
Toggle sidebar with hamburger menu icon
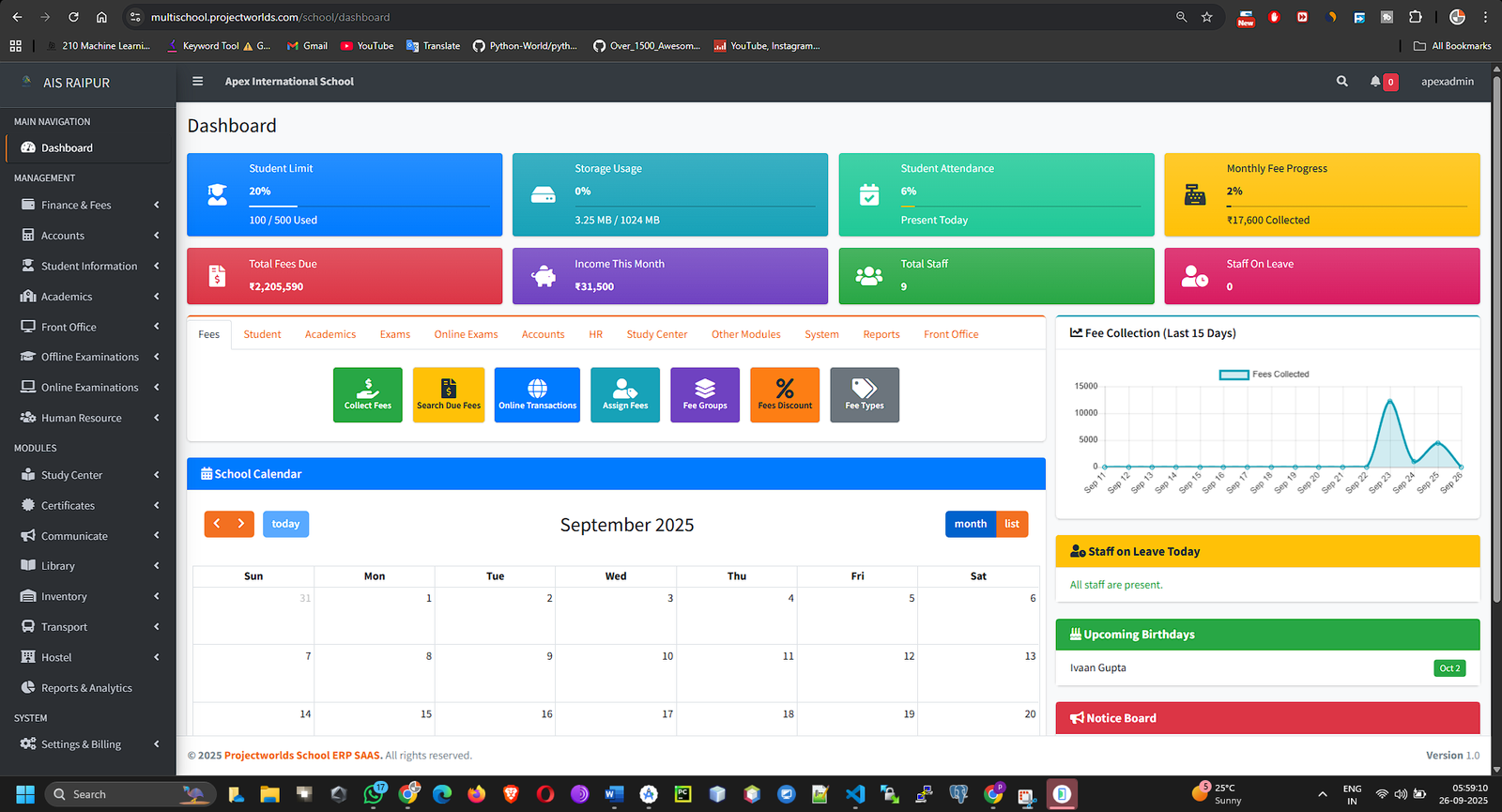(198, 82)
